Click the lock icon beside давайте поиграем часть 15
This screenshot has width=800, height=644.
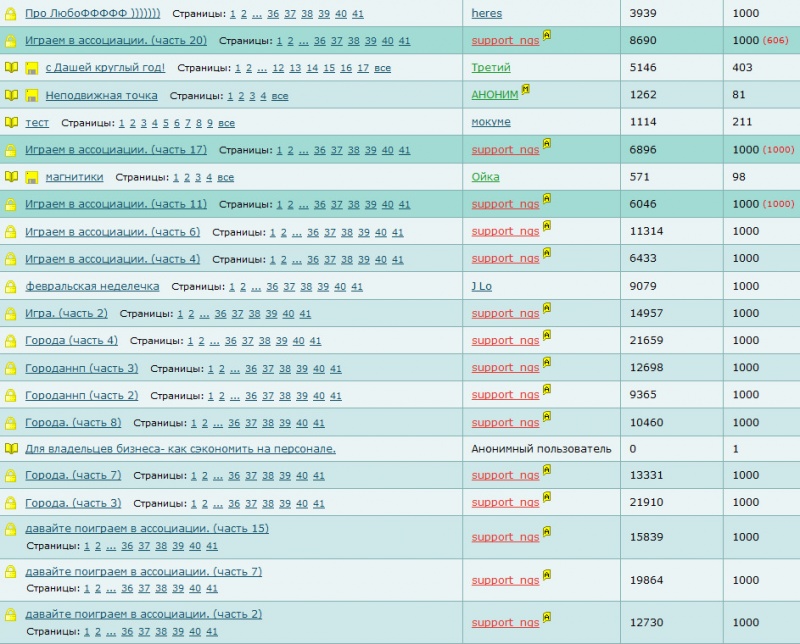click(10, 529)
